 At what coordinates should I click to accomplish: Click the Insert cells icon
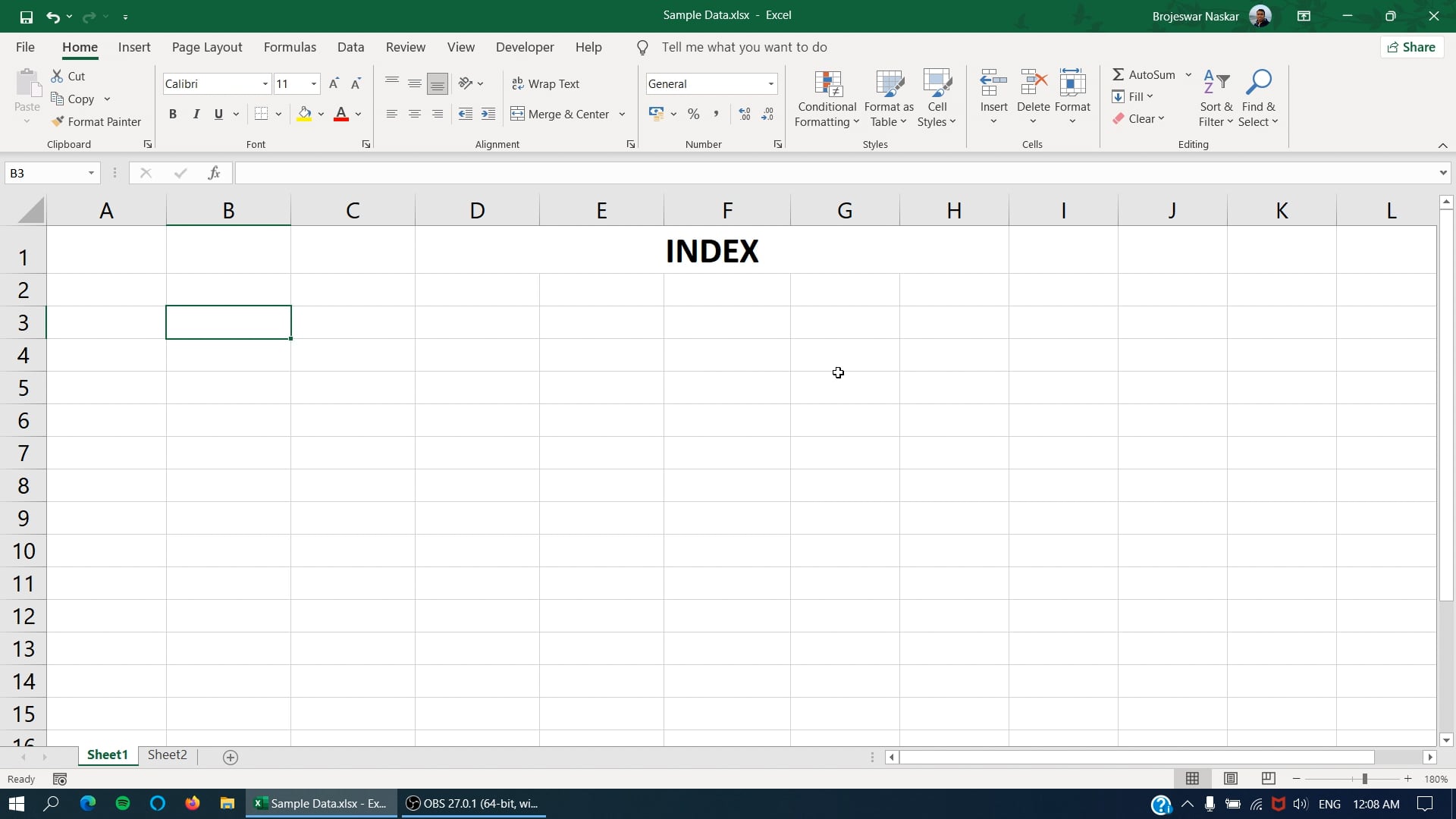(993, 82)
